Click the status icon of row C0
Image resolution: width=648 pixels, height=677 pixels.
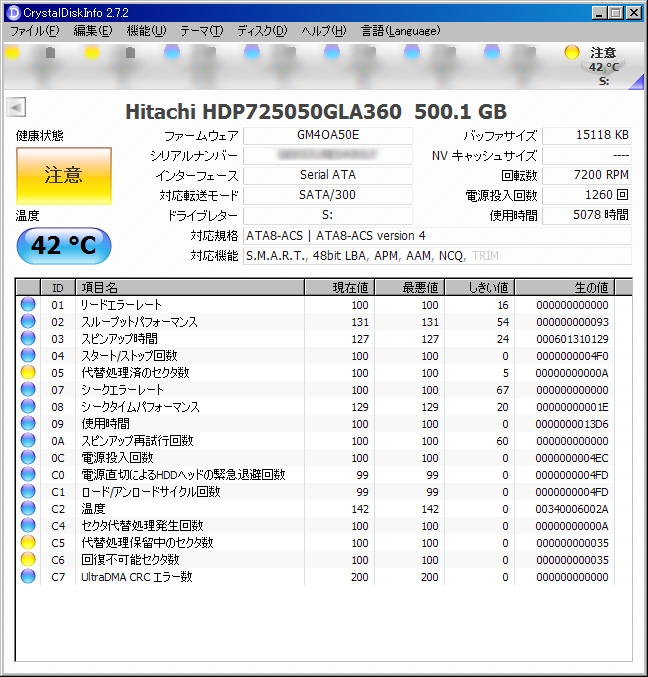pos(28,475)
